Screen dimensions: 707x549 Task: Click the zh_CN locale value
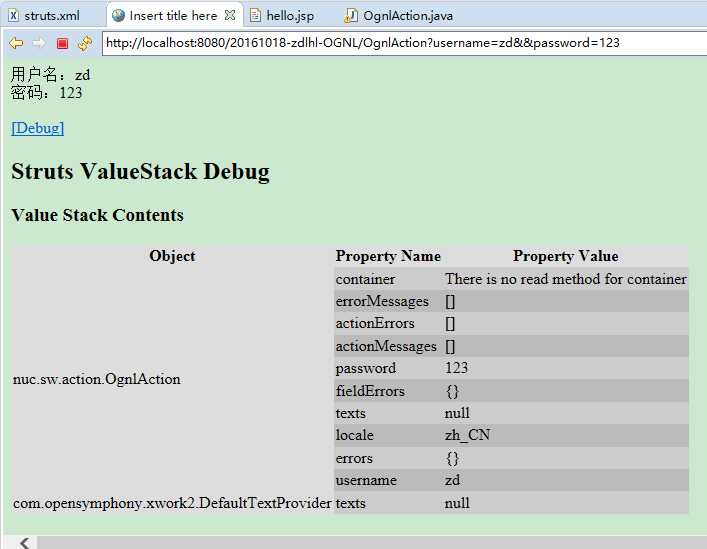pos(467,435)
